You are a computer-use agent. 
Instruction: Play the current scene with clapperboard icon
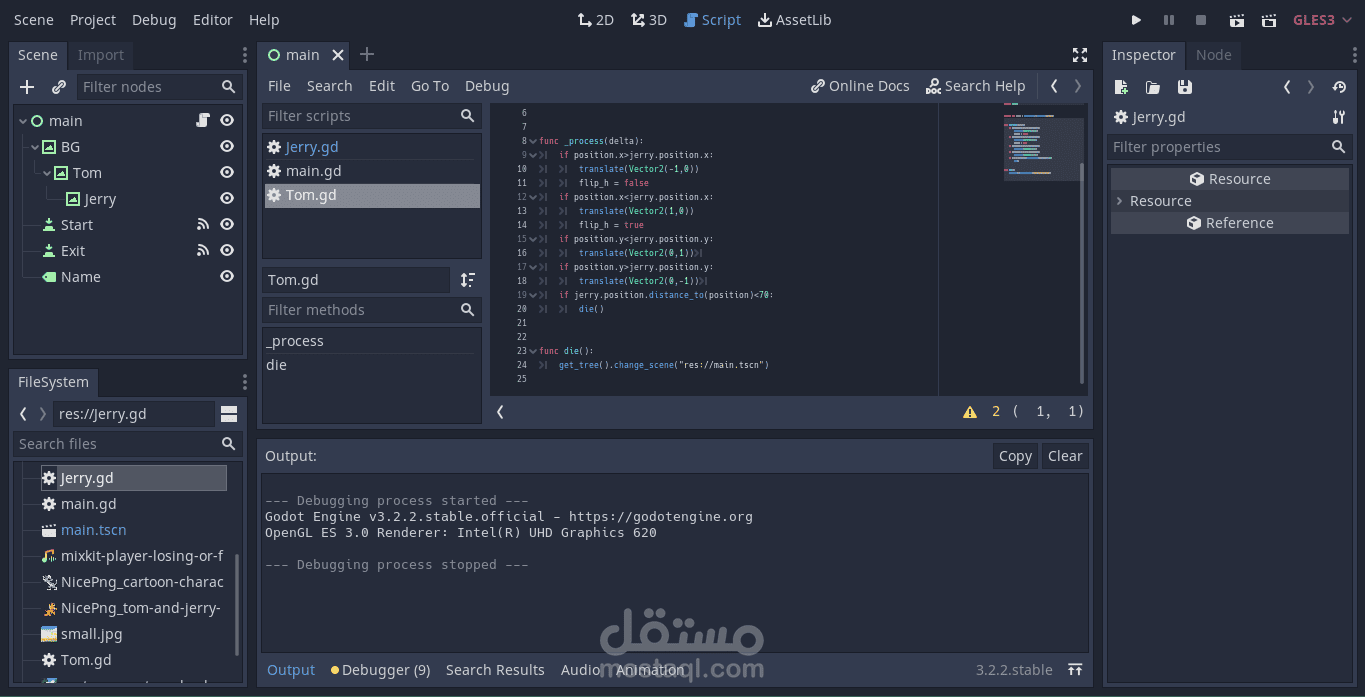(1237, 20)
